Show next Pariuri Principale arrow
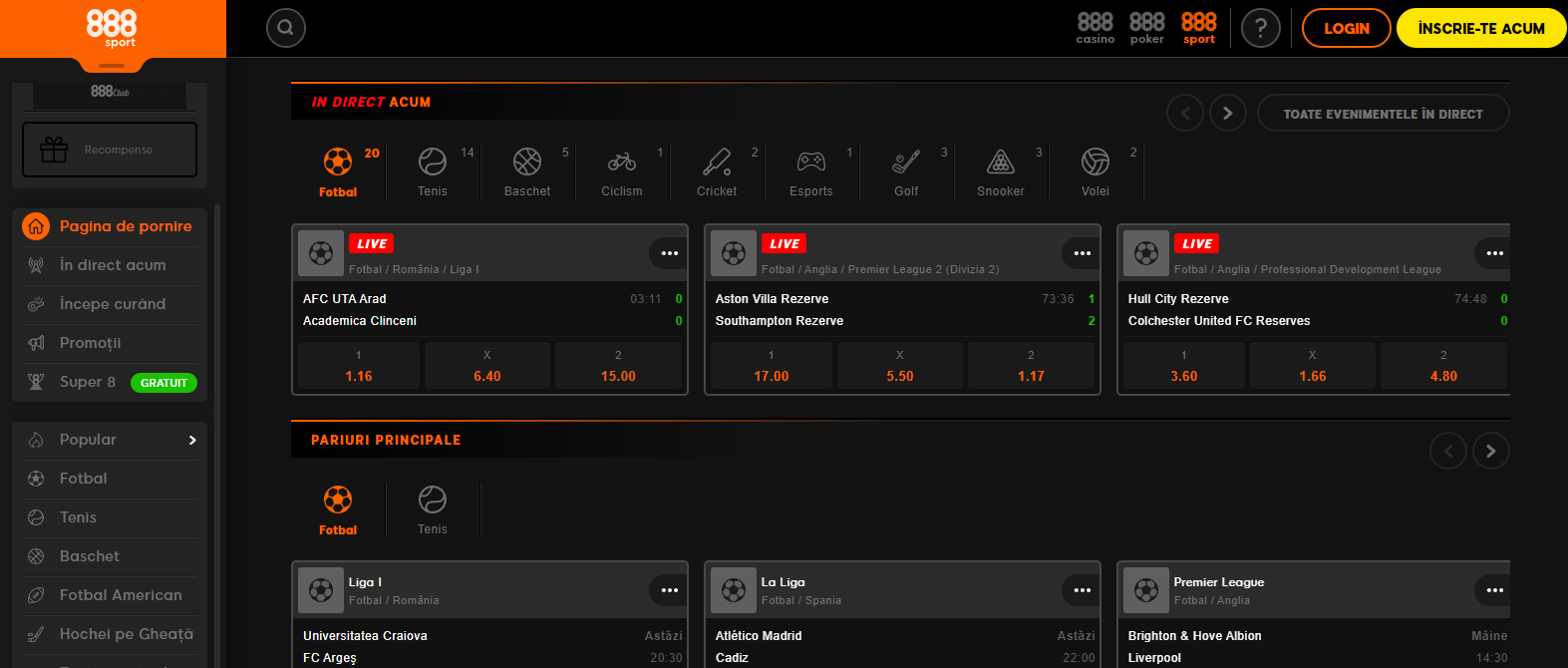This screenshot has height=668, width=1568. point(1491,451)
